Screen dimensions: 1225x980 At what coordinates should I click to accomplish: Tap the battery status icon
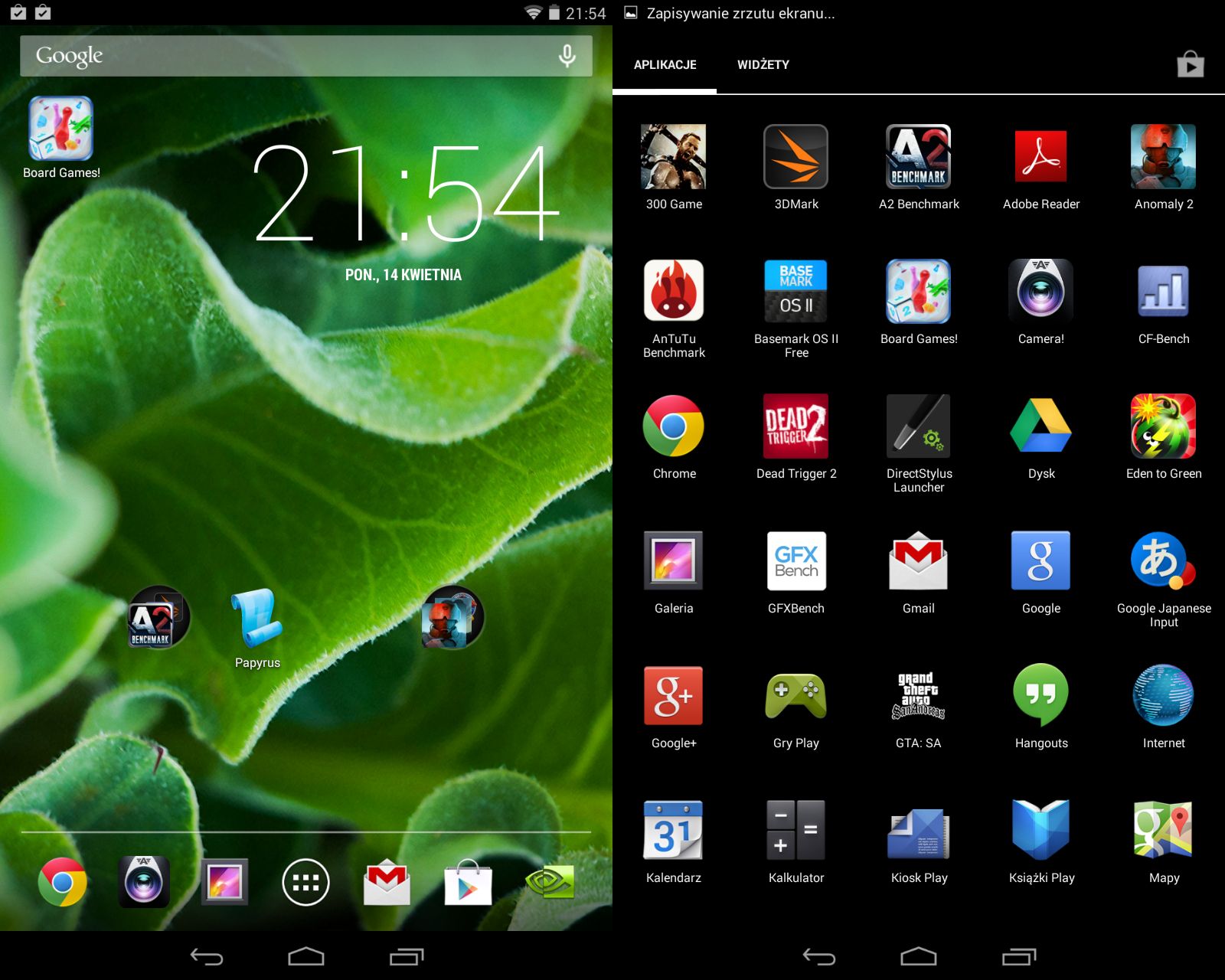tap(554, 12)
